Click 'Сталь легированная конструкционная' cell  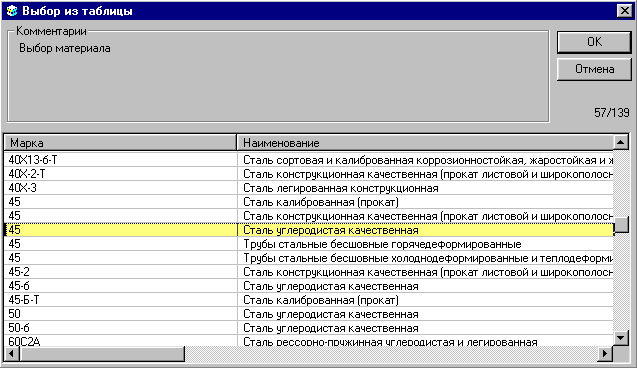425,188
